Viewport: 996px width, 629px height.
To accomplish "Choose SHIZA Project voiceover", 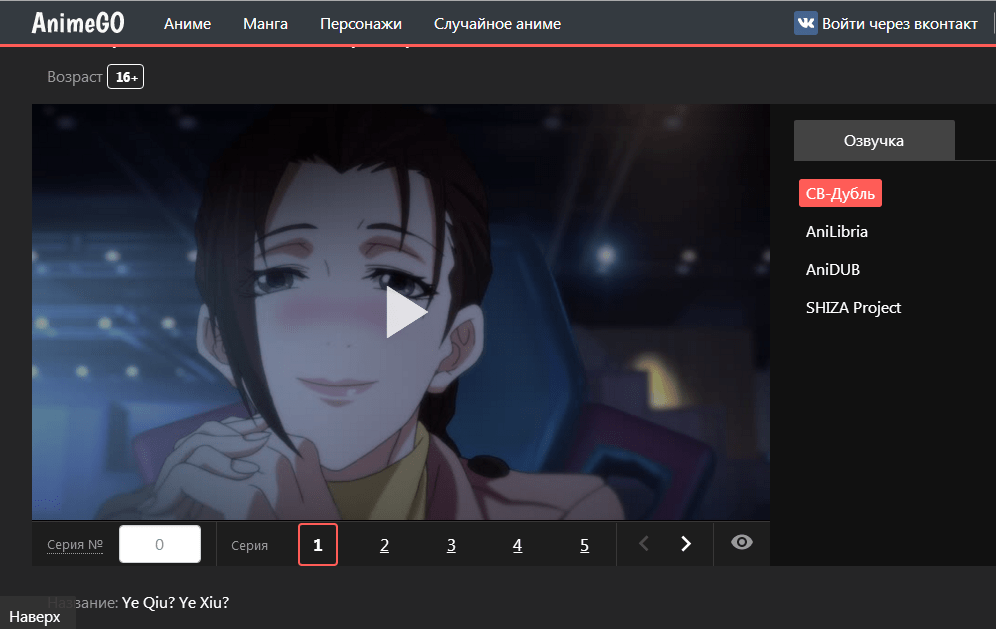I will pyautogui.click(x=853, y=308).
